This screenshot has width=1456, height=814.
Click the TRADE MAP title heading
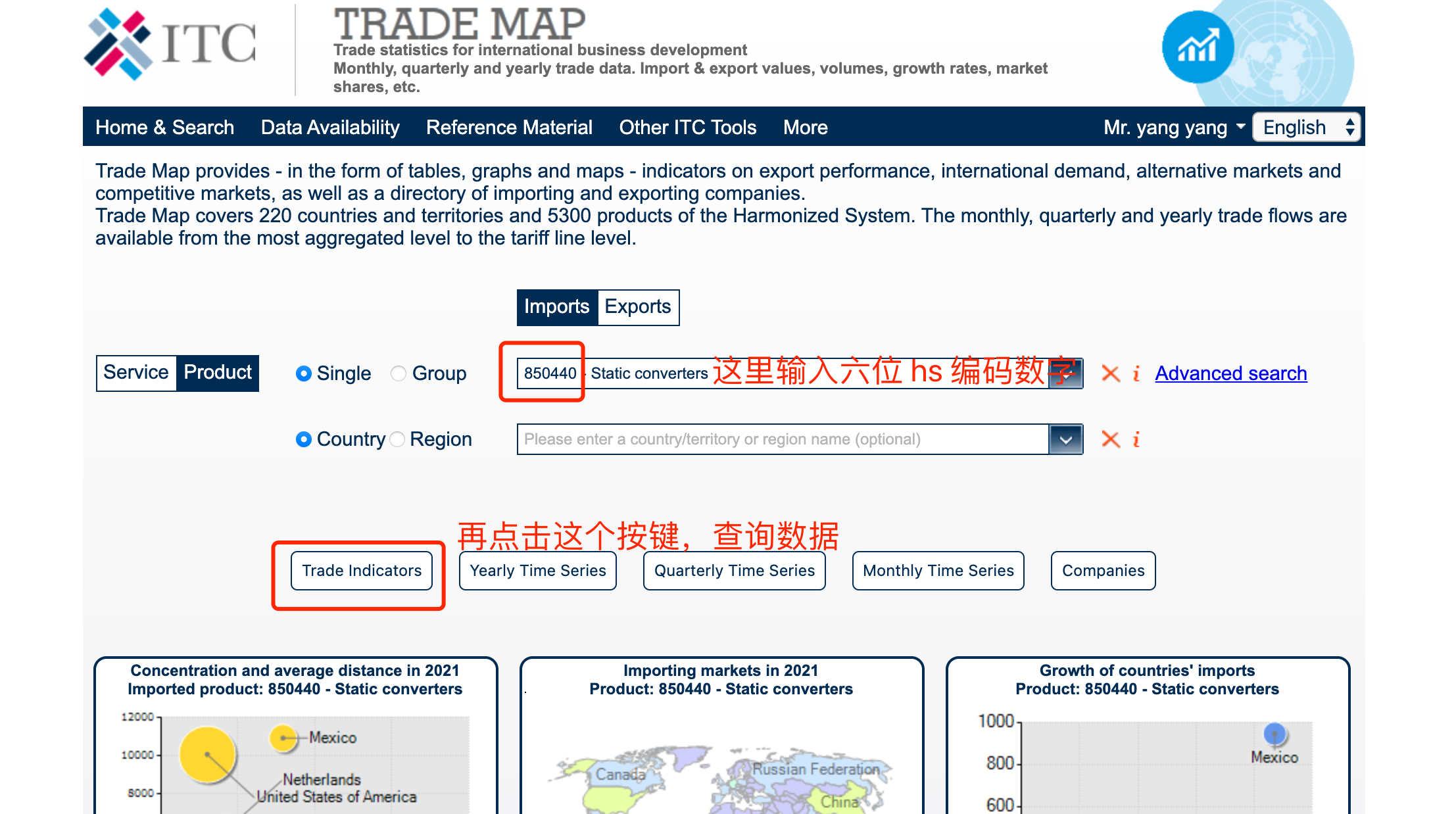tap(459, 24)
